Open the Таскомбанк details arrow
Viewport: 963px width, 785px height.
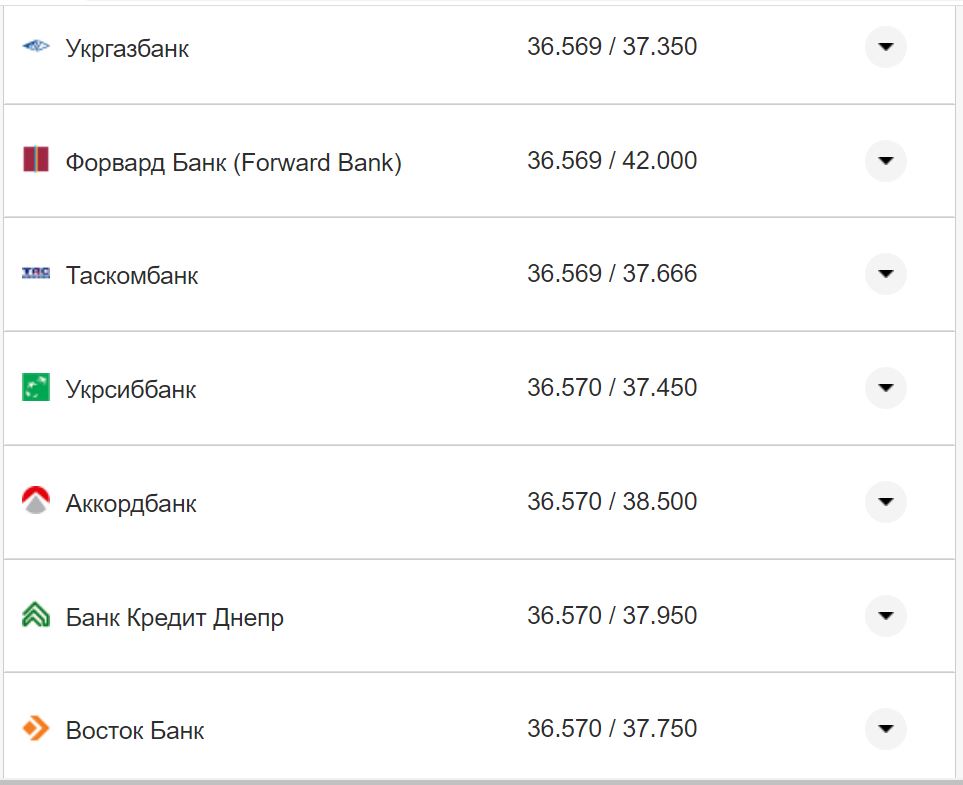(885, 274)
